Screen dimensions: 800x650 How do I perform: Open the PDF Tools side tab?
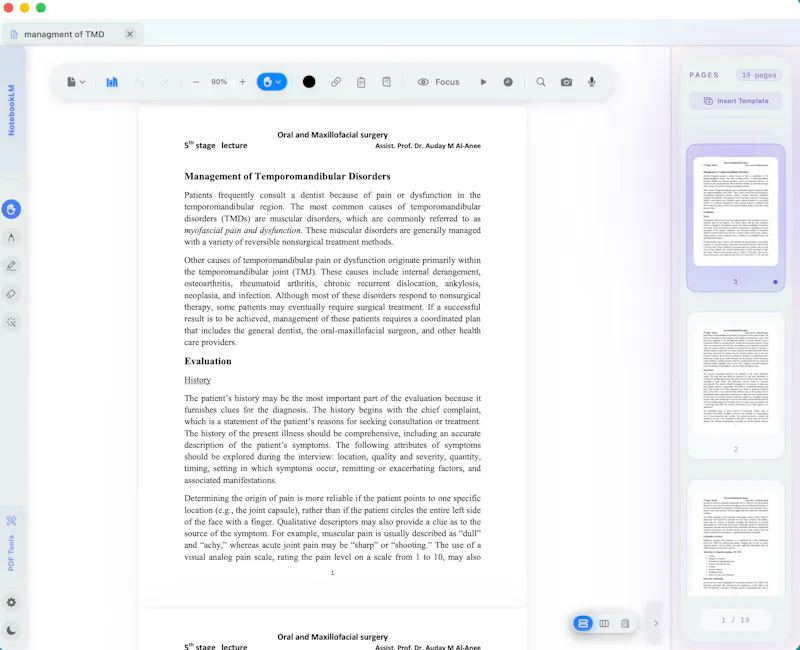[11, 544]
